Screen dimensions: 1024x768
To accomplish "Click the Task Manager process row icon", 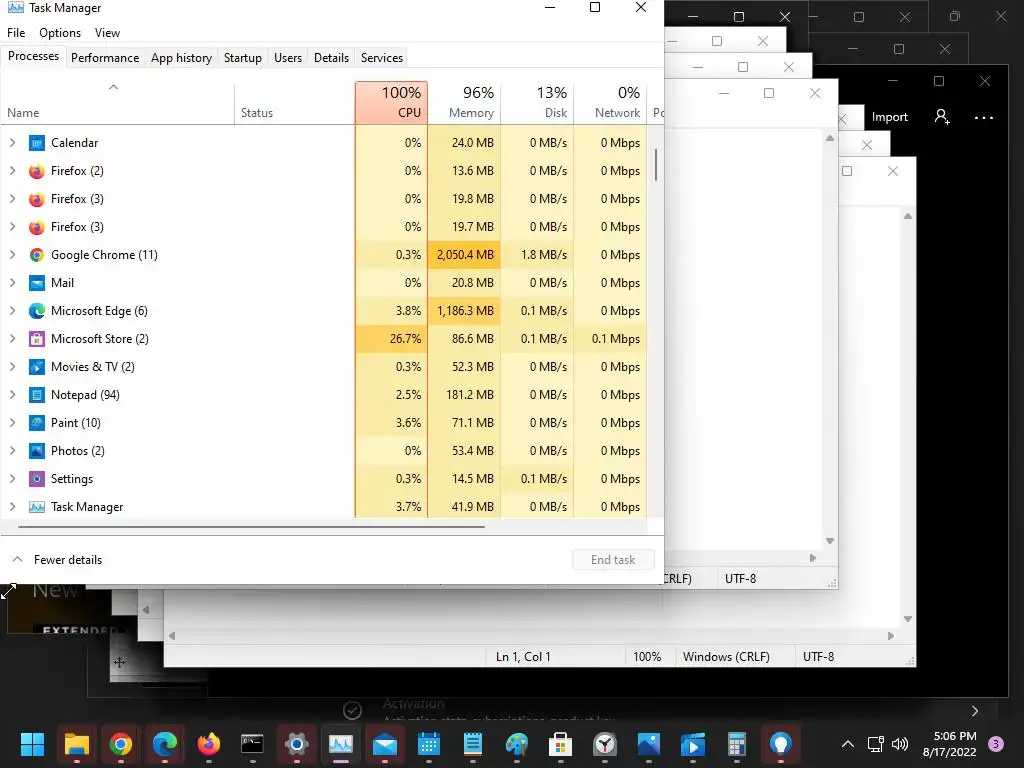I will click(37, 507).
